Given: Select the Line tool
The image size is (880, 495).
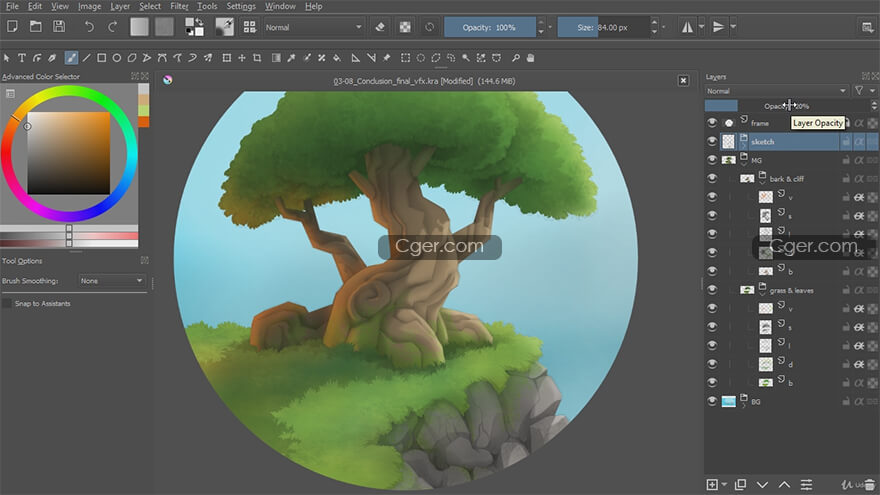Looking at the screenshot, I should point(86,58).
